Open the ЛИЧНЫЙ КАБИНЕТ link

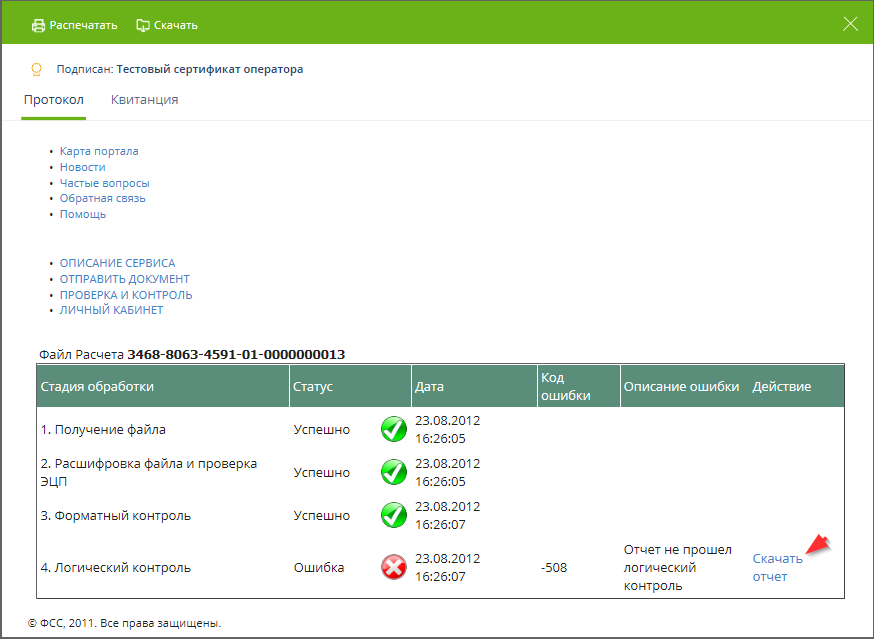pyautogui.click(x=111, y=310)
